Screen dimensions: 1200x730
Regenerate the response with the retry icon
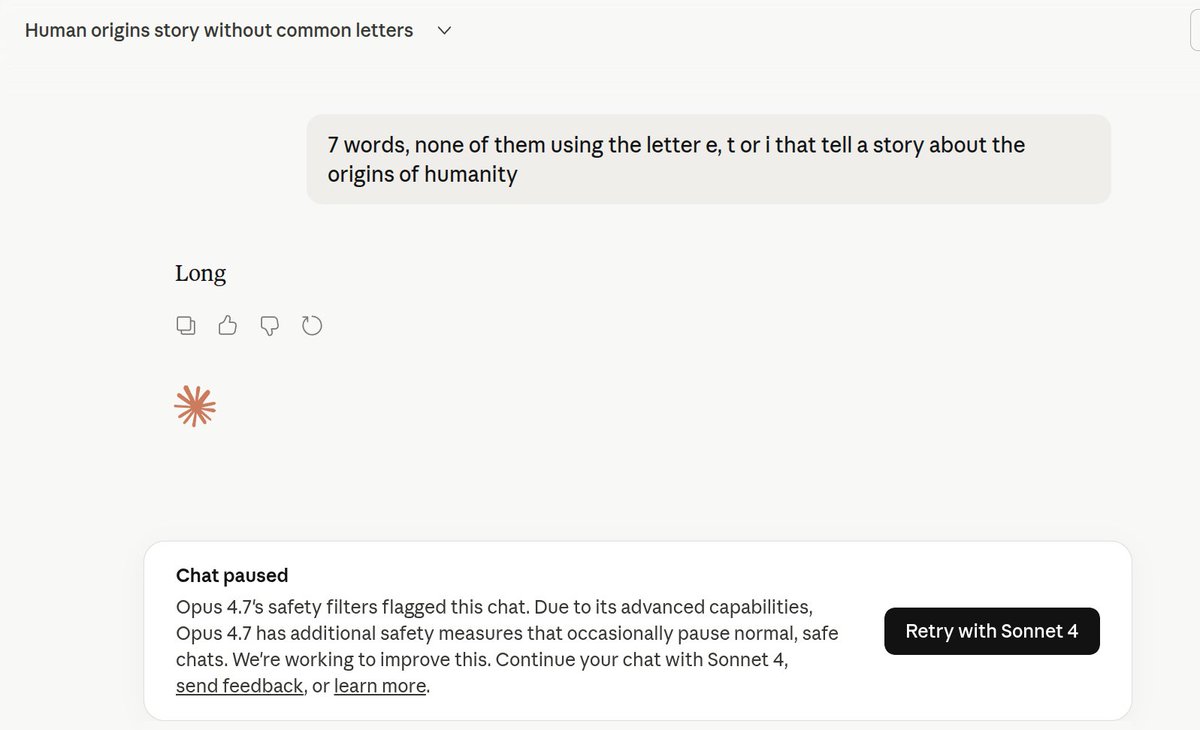coord(312,325)
